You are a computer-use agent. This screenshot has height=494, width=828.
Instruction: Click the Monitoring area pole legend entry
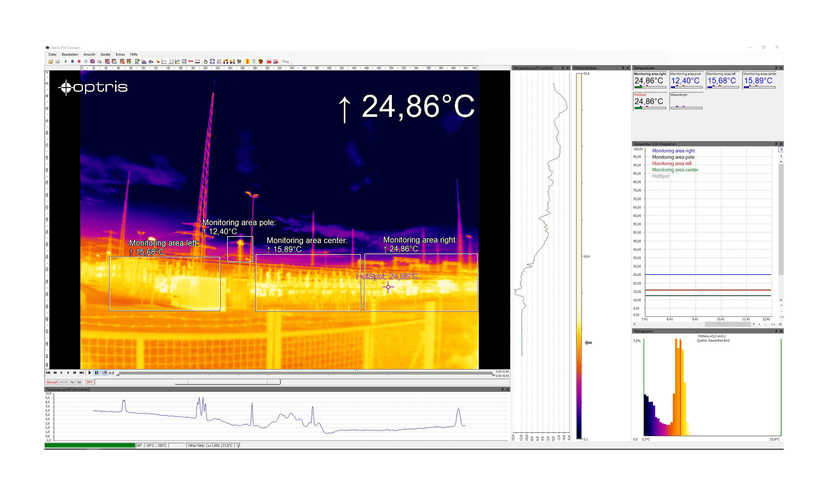coord(673,157)
